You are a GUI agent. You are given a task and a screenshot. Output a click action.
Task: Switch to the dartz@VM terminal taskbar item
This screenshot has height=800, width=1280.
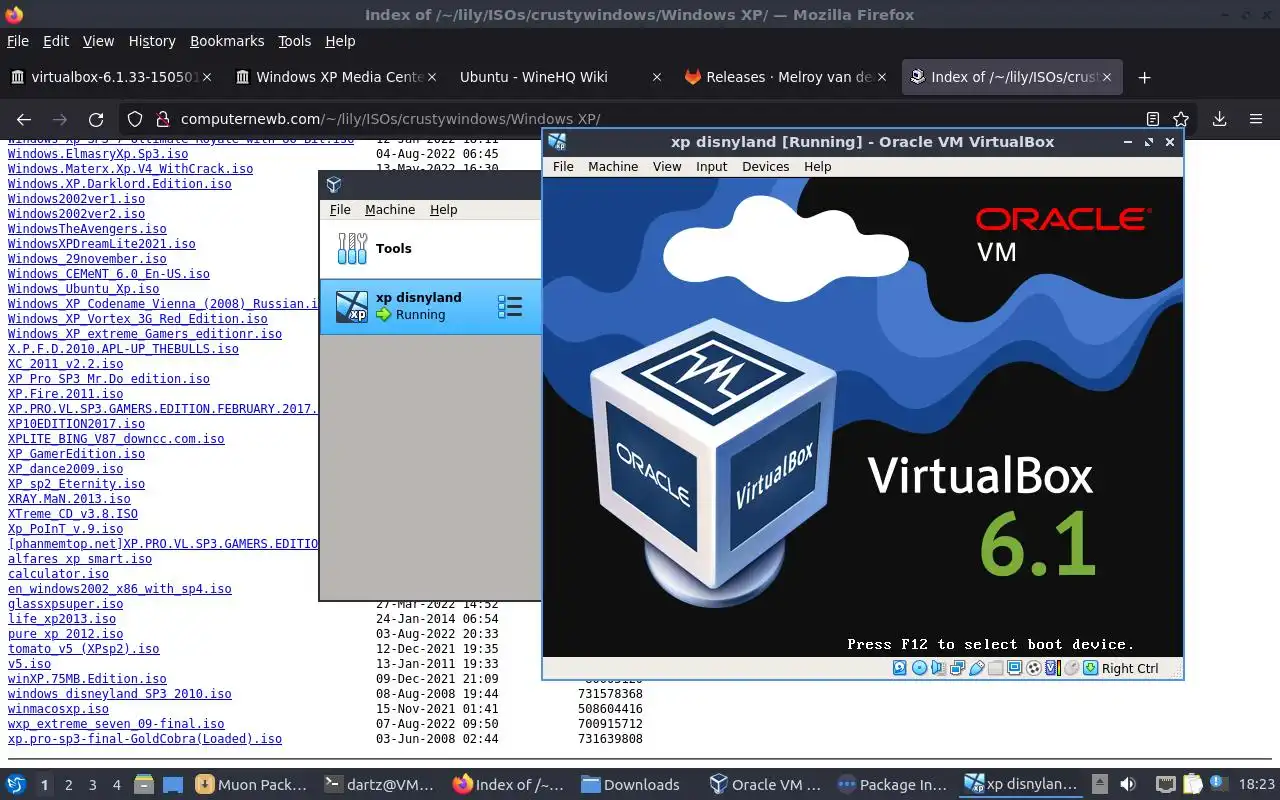pos(380,784)
